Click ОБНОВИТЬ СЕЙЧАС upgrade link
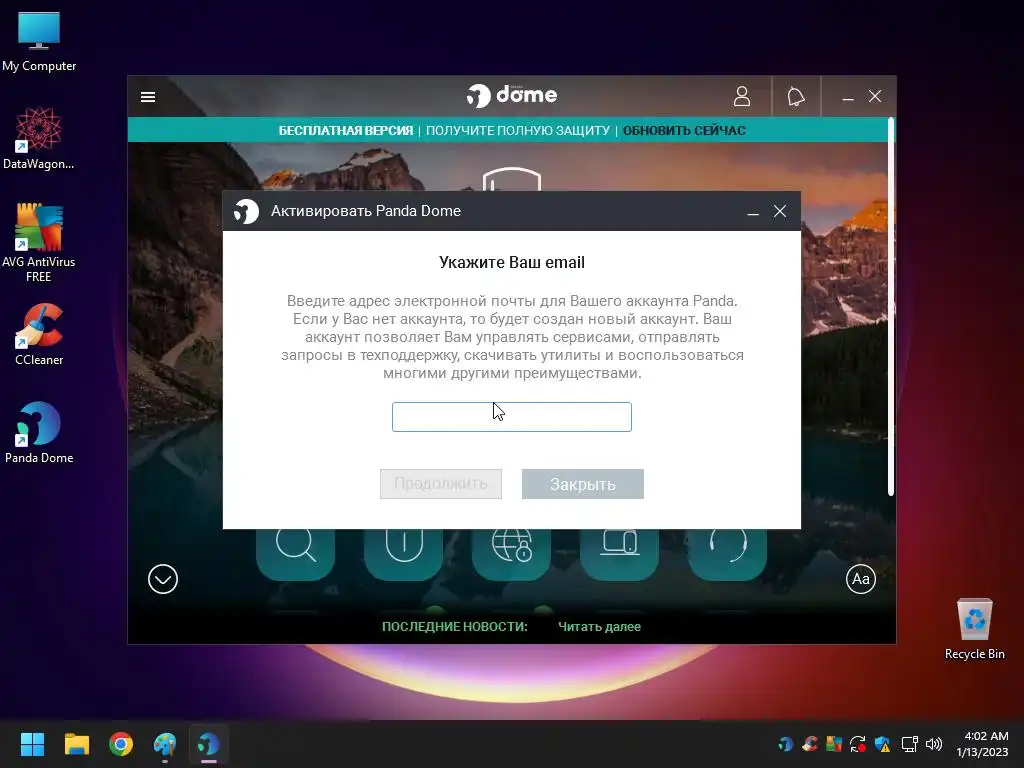 click(684, 131)
